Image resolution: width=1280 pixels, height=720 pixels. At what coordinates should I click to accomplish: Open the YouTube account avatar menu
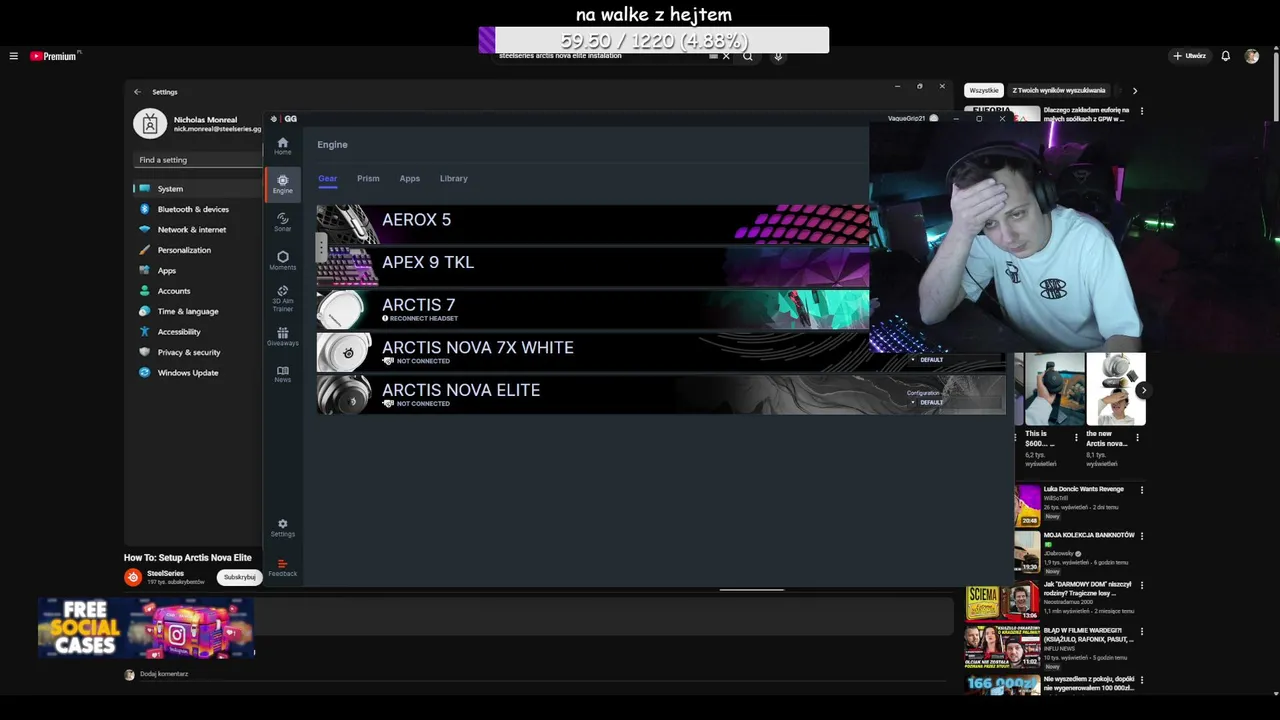click(1252, 56)
